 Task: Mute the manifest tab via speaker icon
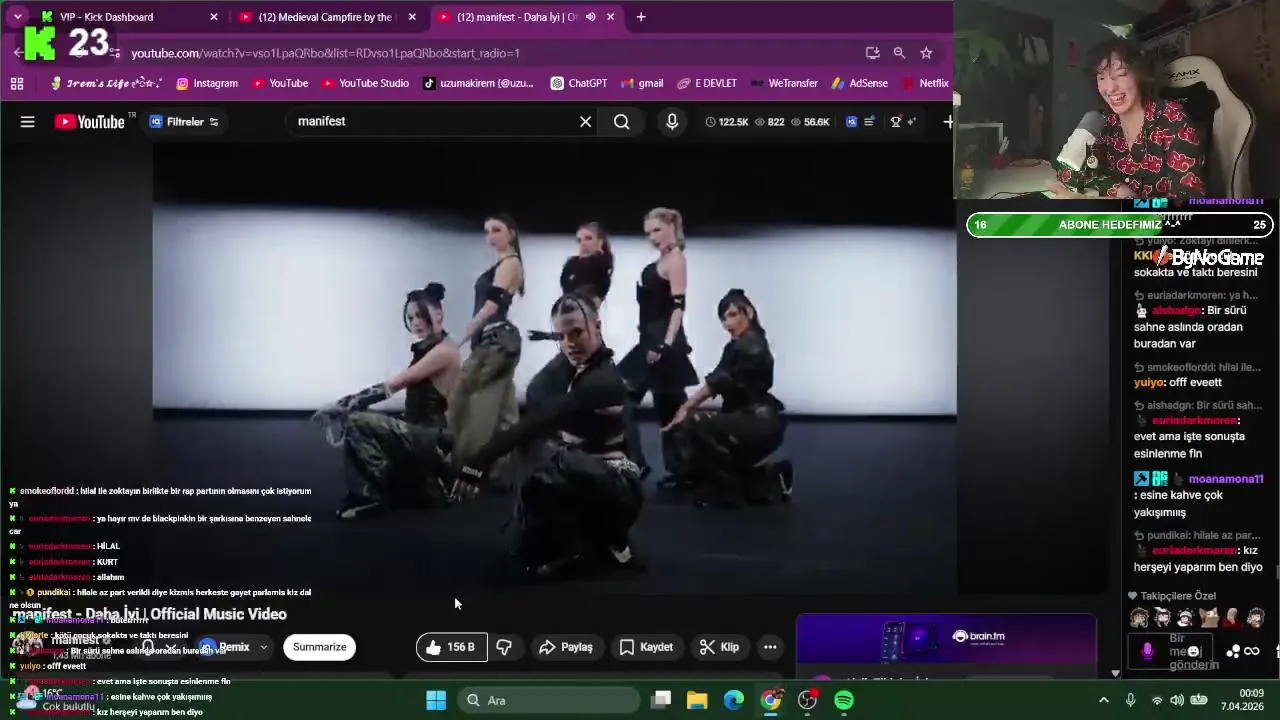(590, 17)
